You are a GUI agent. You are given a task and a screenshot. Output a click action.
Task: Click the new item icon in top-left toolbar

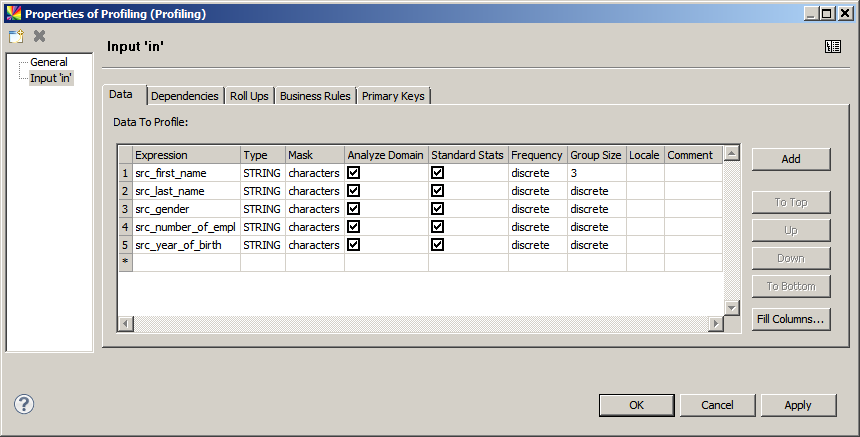(x=16, y=36)
